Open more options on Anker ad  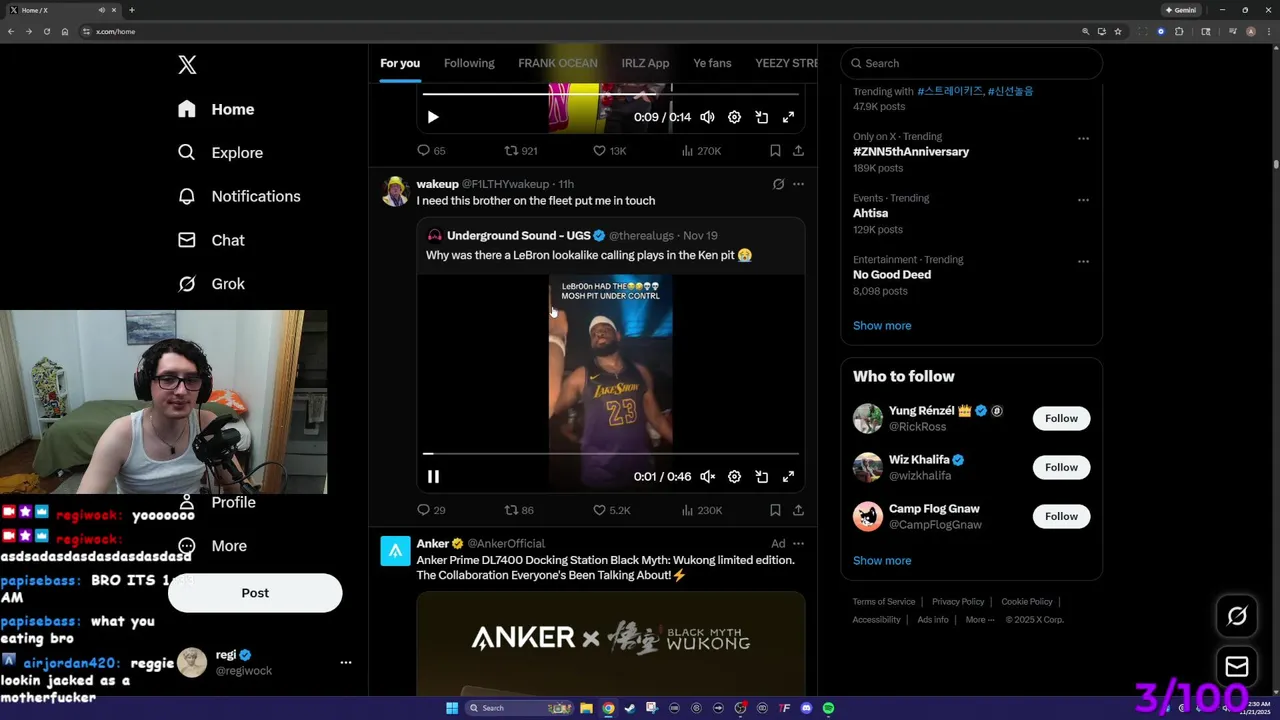click(798, 543)
